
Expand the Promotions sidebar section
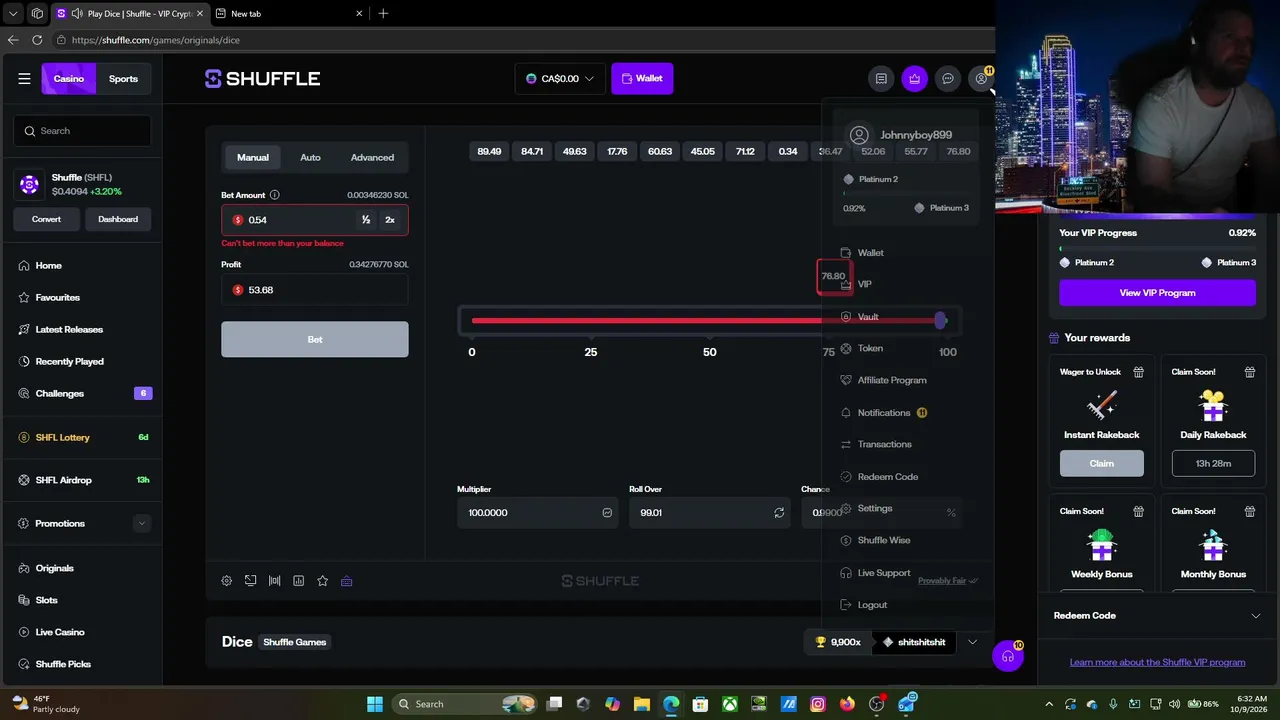tap(142, 524)
